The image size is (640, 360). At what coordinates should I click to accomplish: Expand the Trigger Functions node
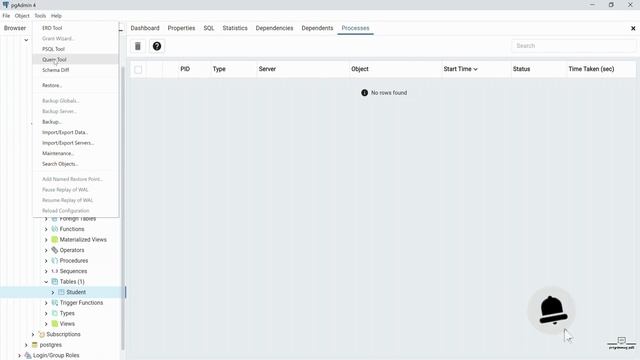pyautogui.click(x=46, y=303)
